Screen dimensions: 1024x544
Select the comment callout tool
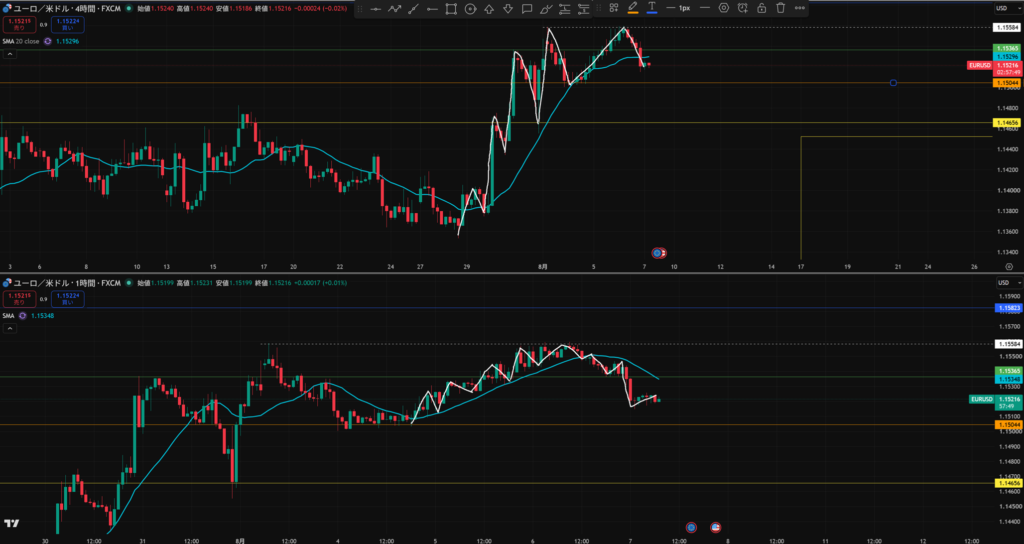pos(527,8)
